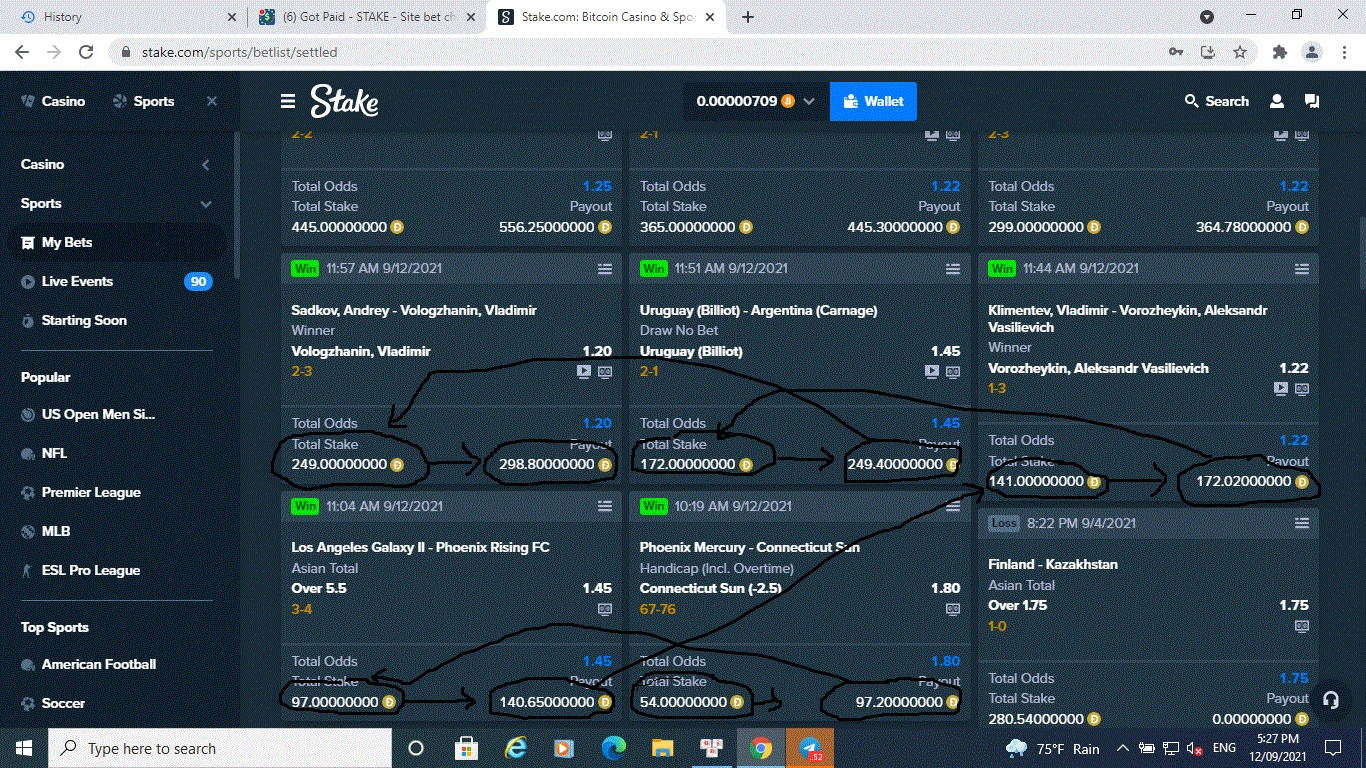Open options menu on Phoenix Mercury bet
Screen dimensions: 1366x768
pos(953,506)
